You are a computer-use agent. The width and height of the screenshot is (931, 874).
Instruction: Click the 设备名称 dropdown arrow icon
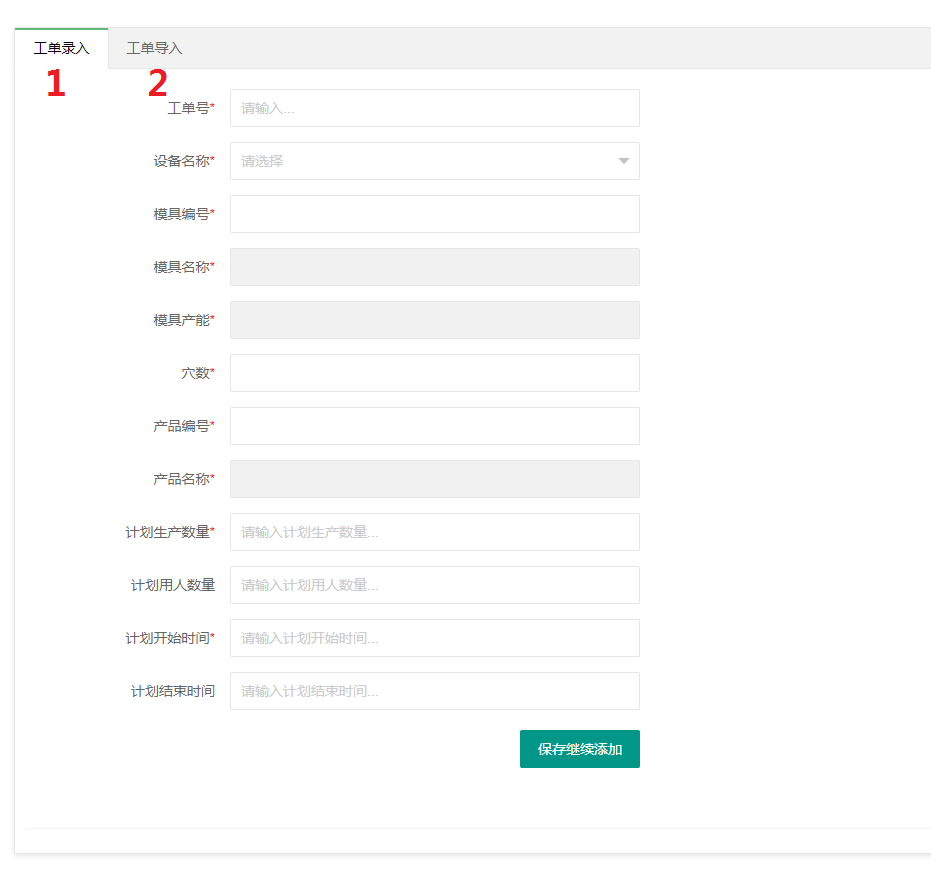coord(623,161)
